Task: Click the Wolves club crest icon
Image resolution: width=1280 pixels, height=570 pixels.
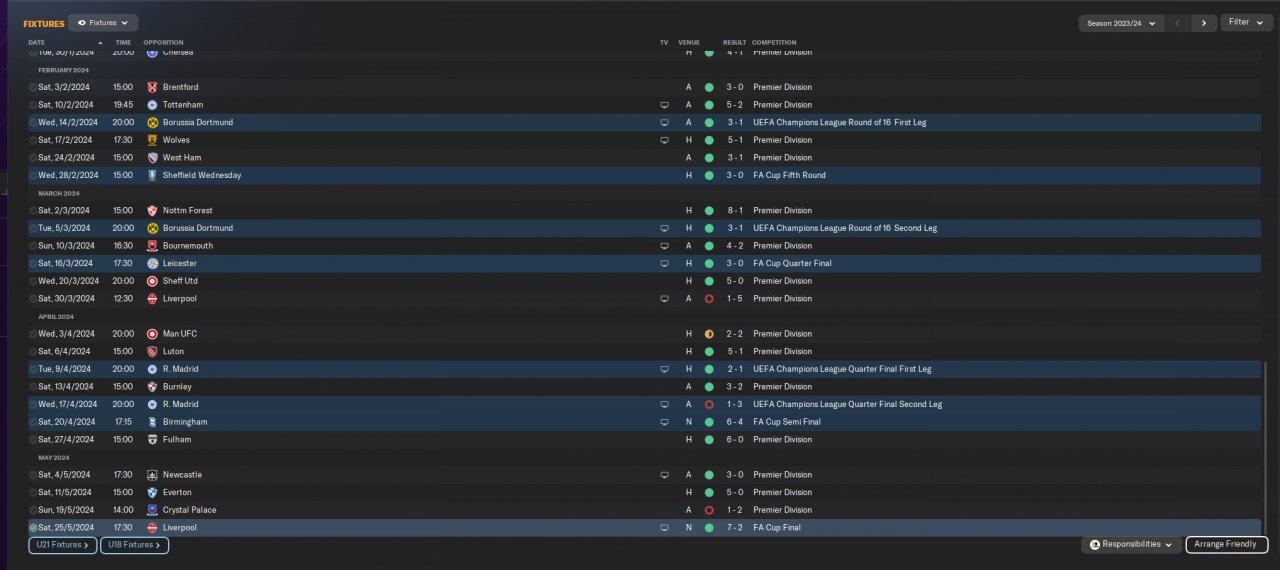Action: [x=152, y=140]
